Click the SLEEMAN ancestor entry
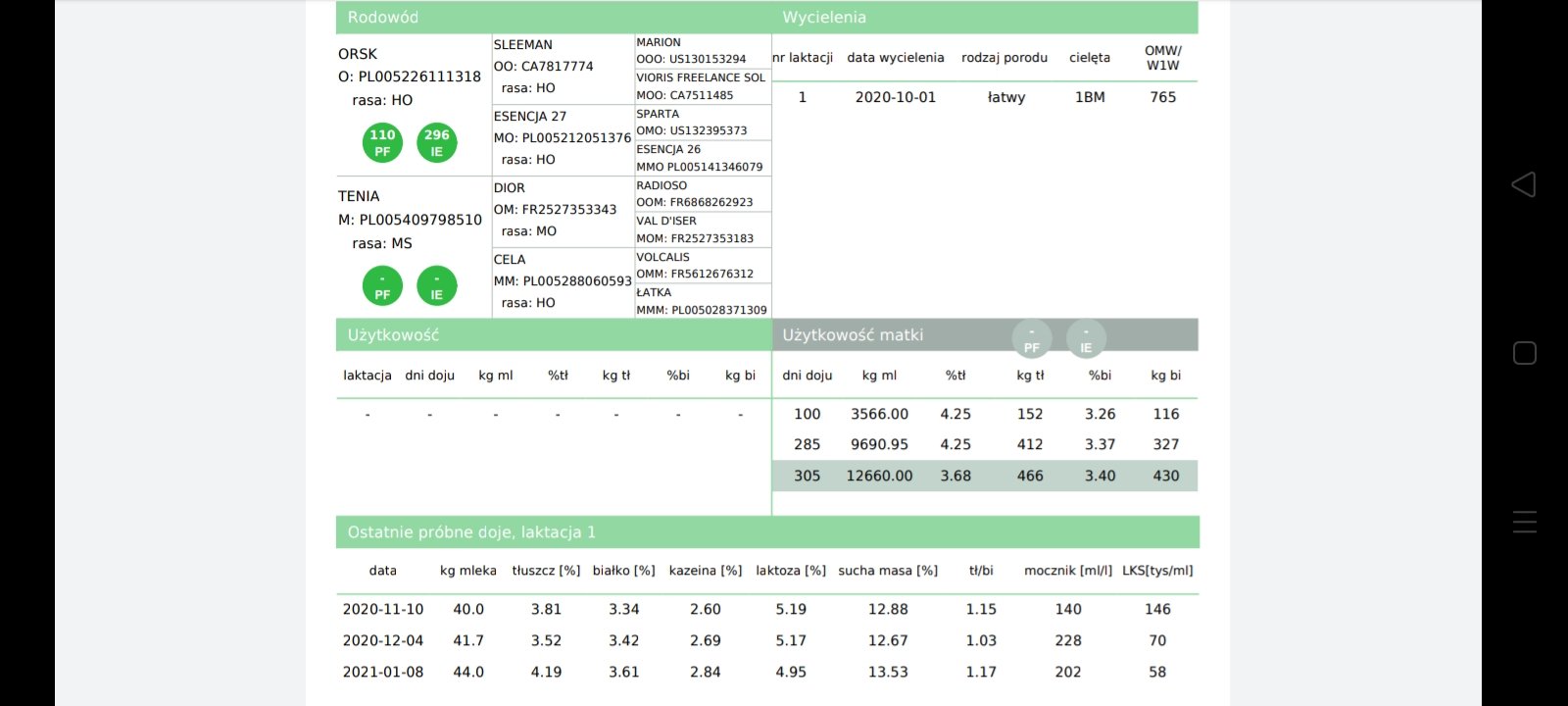1568x706 pixels. (523, 45)
